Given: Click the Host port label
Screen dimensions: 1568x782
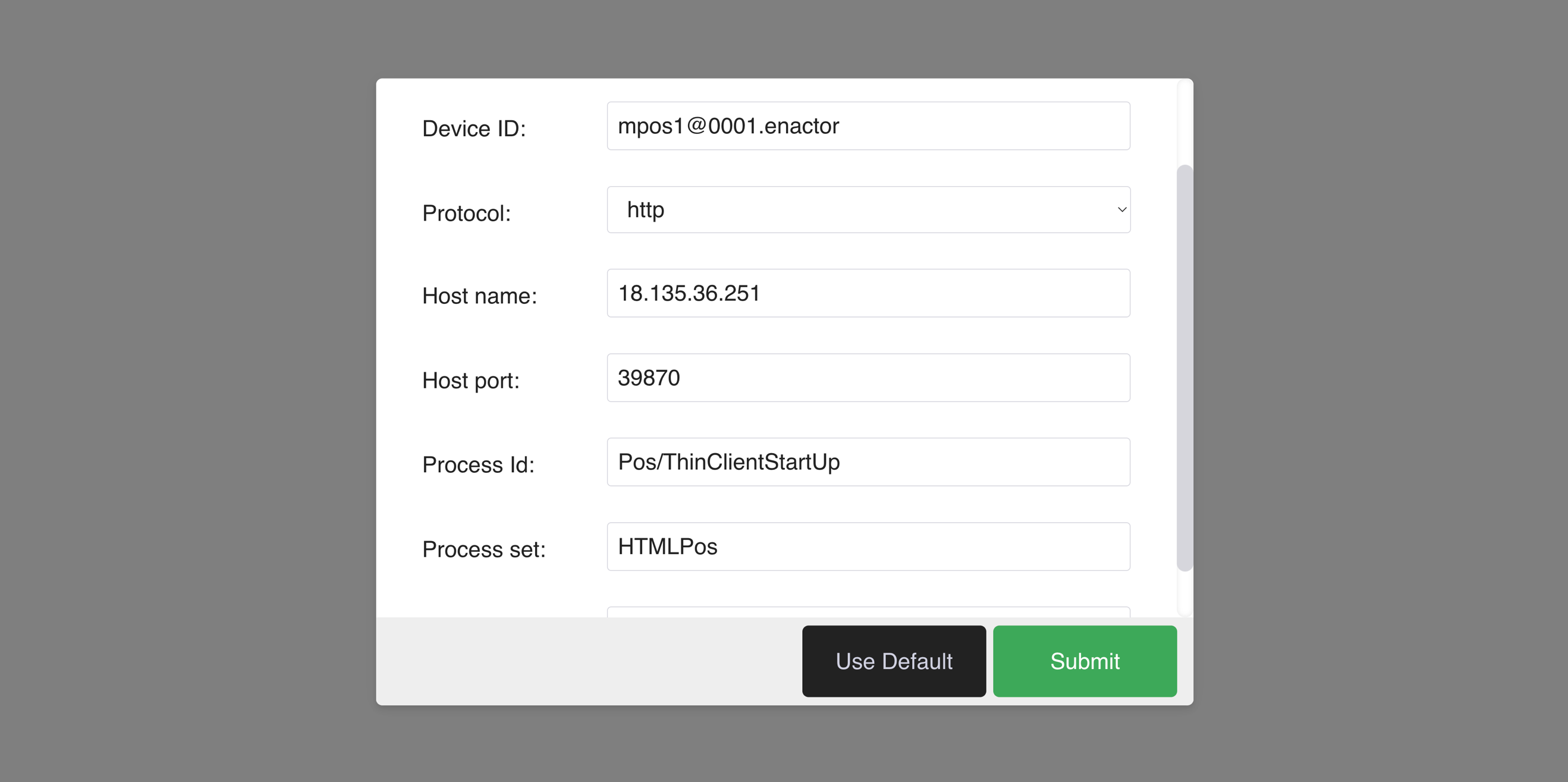Looking at the screenshot, I should pyautogui.click(x=470, y=381).
